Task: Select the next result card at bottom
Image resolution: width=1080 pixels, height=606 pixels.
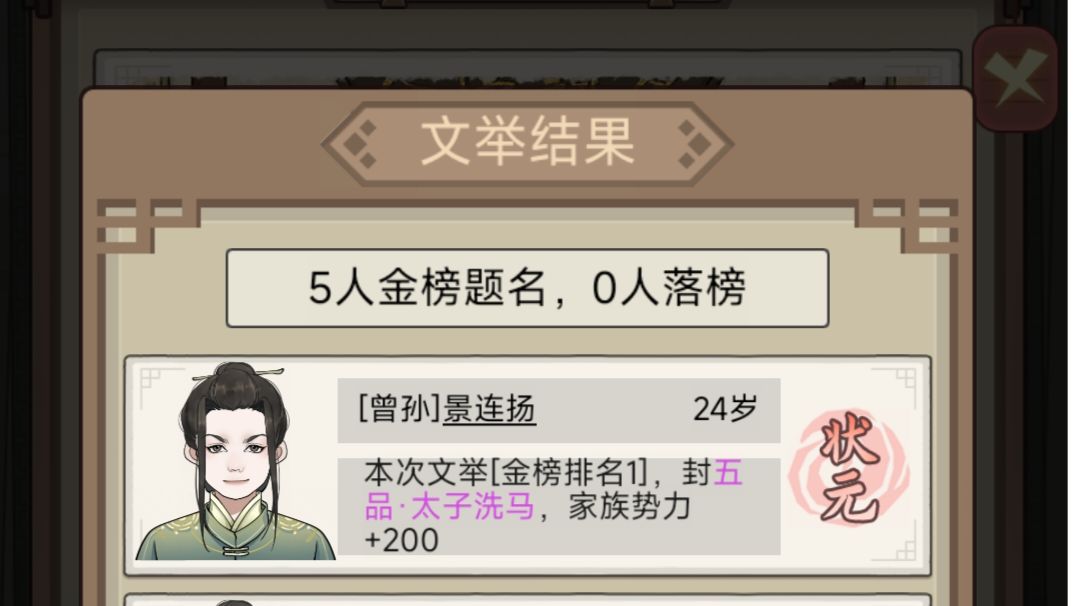Action: 528,600
